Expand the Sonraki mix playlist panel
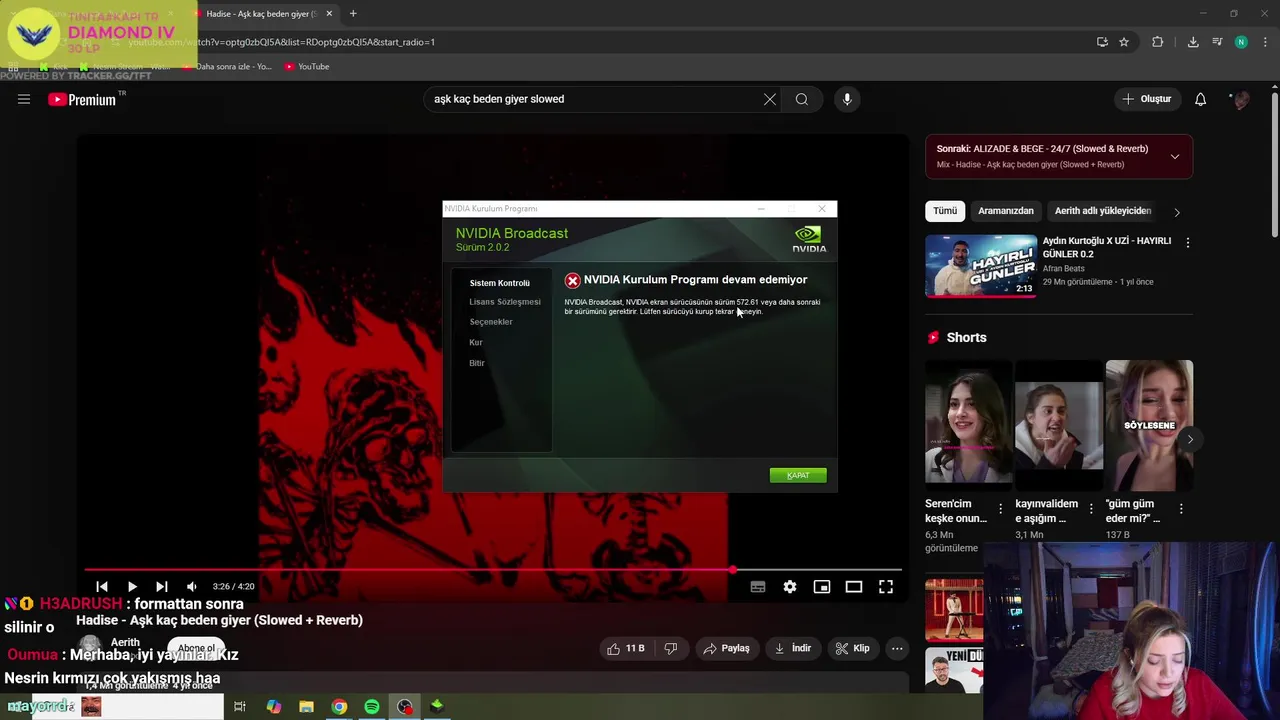 1175,157
